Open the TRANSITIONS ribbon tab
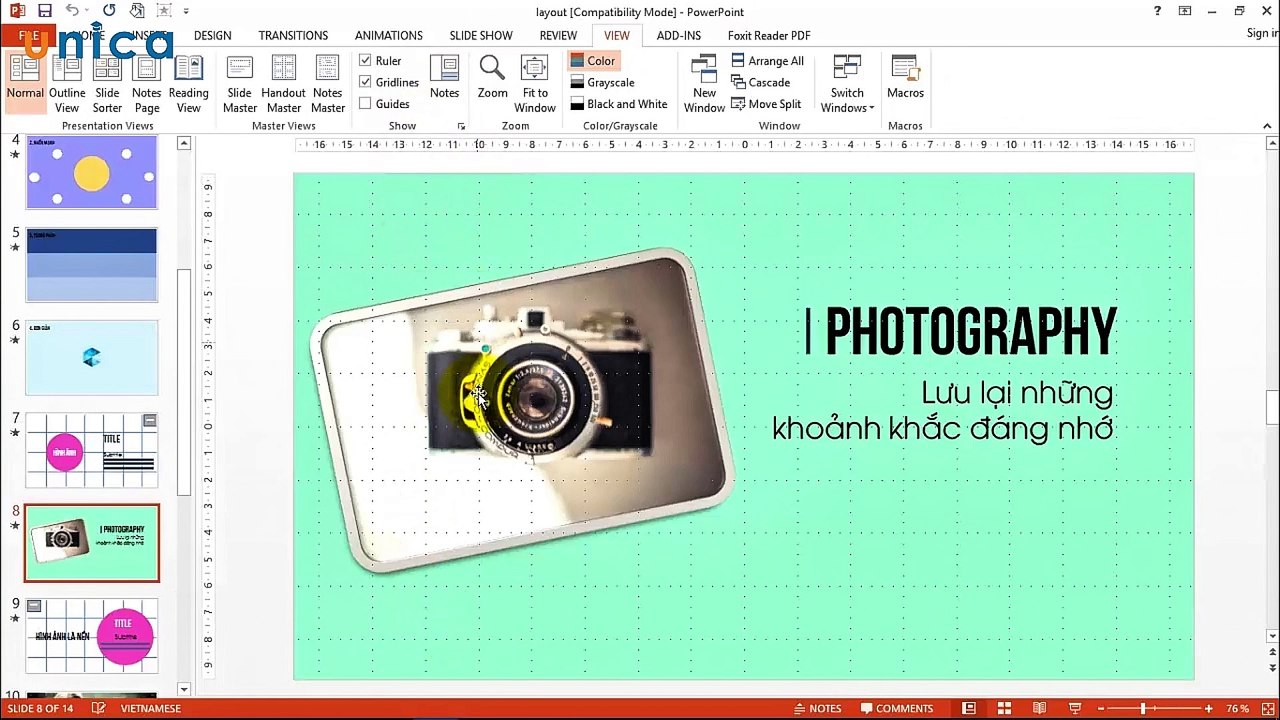Viewport: 1280px width, 720px height. [293, 35]
